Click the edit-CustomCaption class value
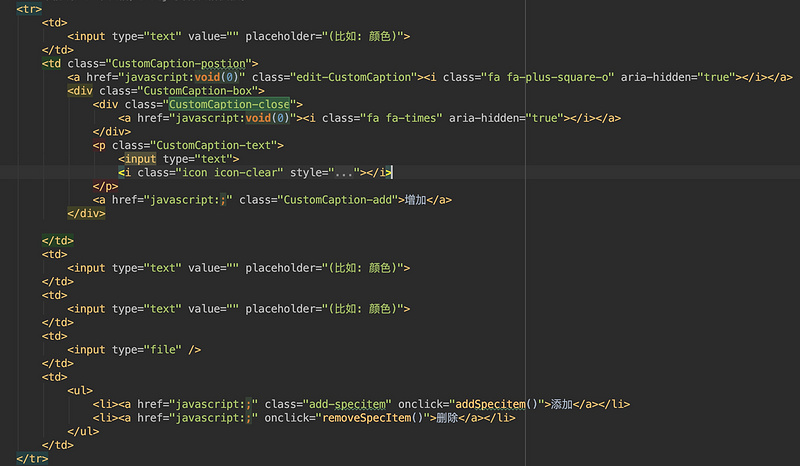 [x=354, y=77]
